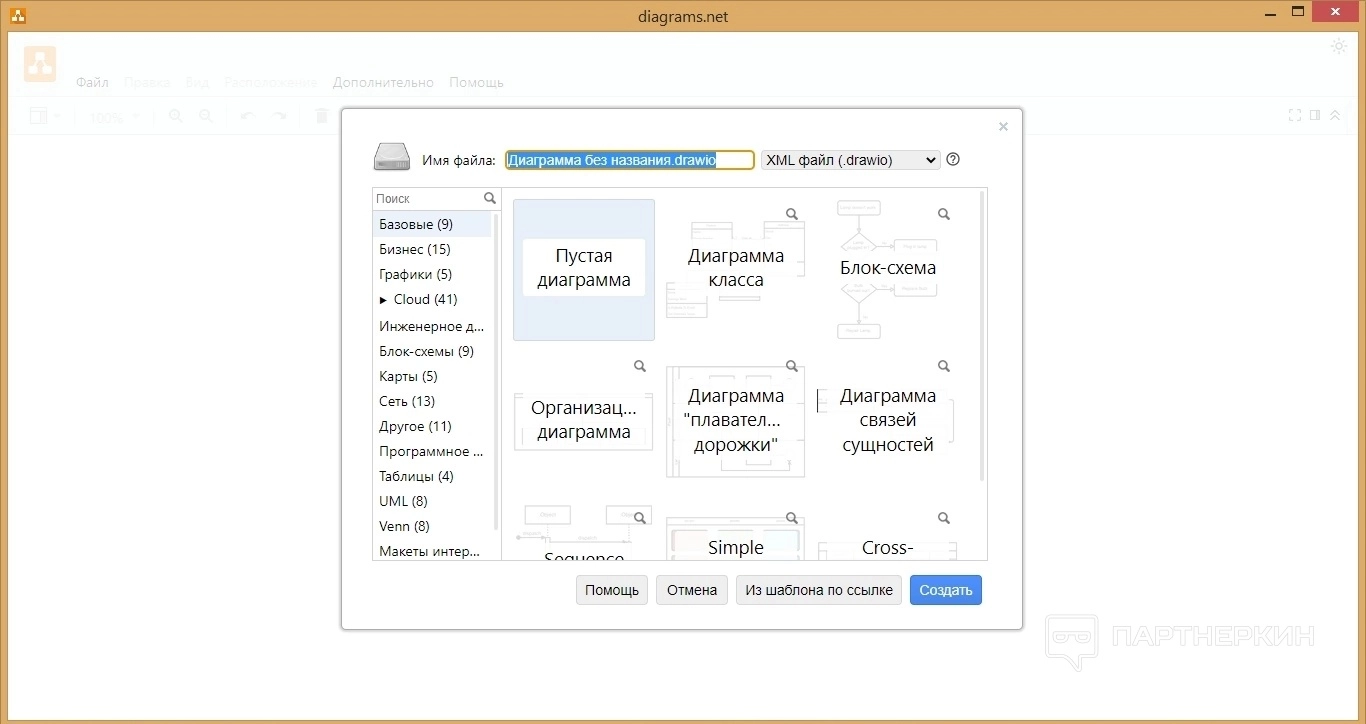Close the new diagram dialog with the X
1366x724 pixels.
tap(1003, 127)
